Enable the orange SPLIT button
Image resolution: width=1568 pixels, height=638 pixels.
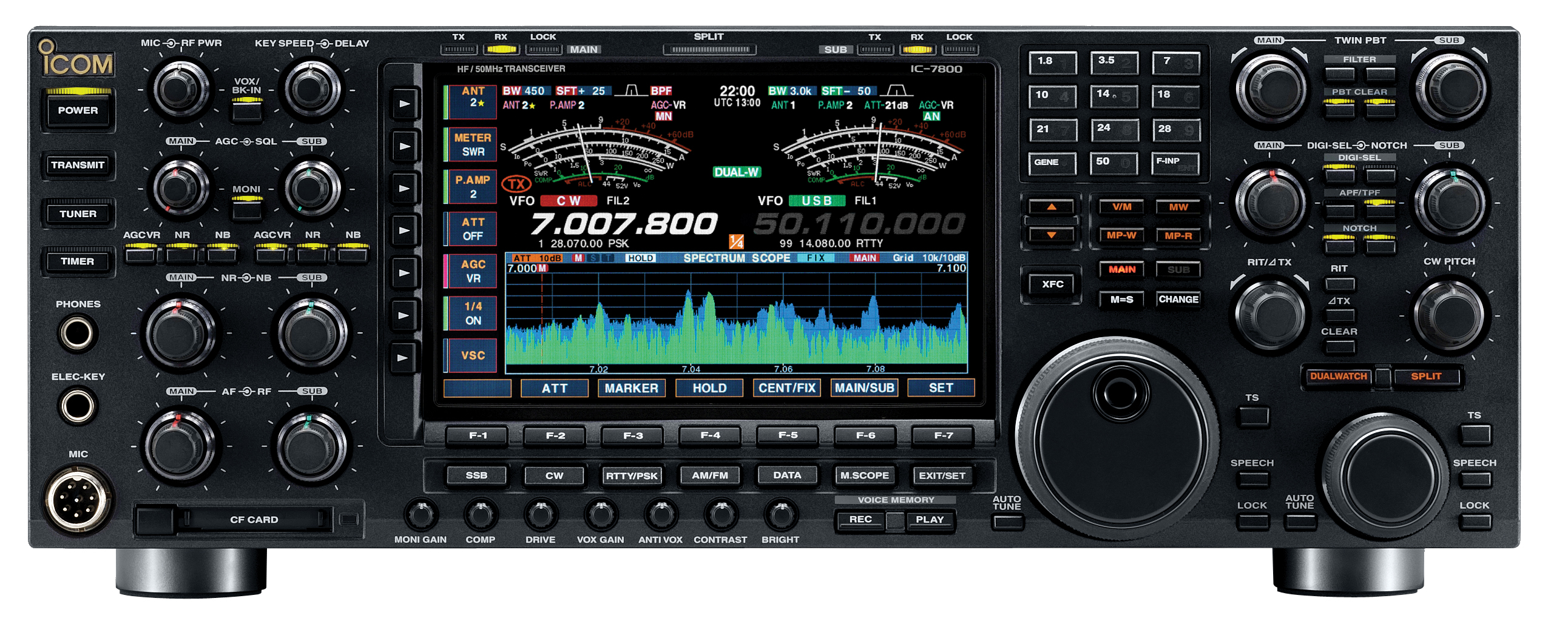(1425, 377)
